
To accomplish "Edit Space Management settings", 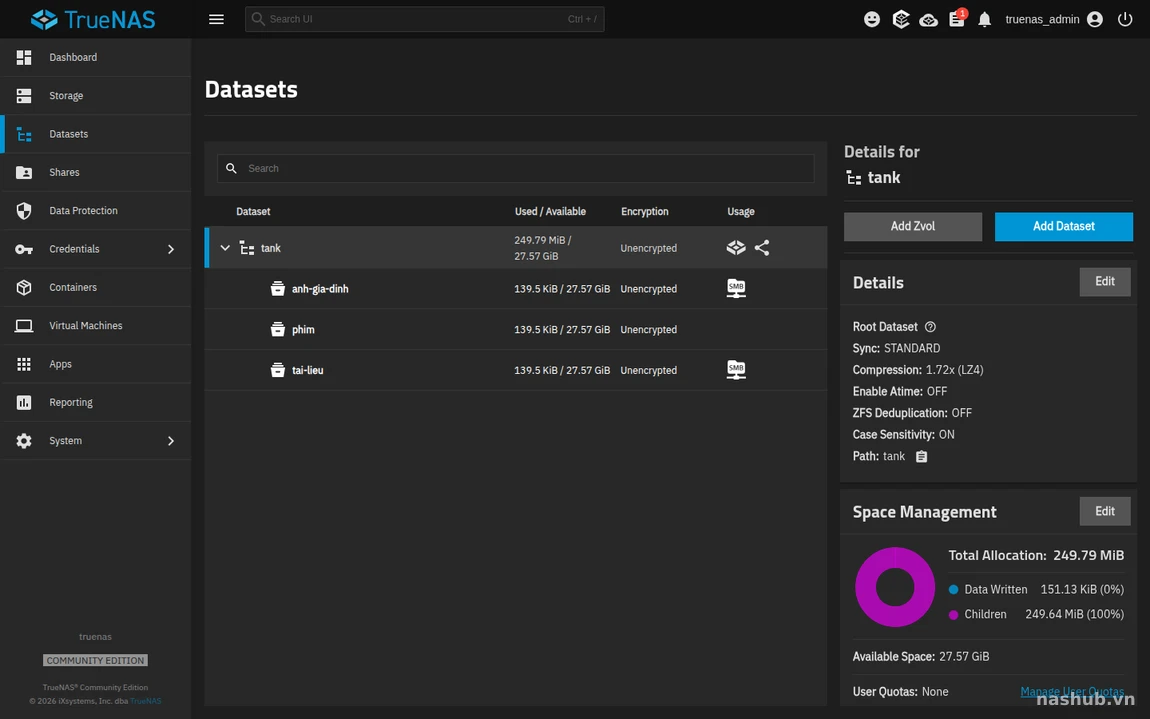I will [x=1105, y=511].
